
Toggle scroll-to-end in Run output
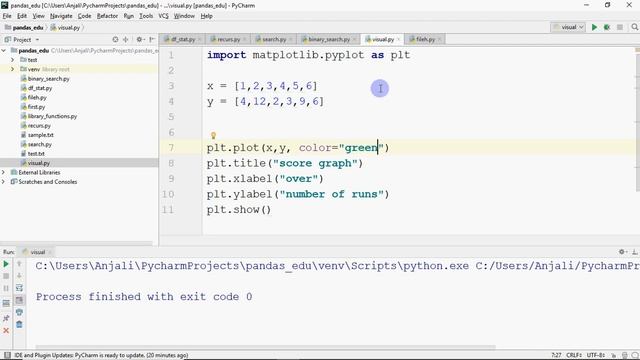coord(19,300)
